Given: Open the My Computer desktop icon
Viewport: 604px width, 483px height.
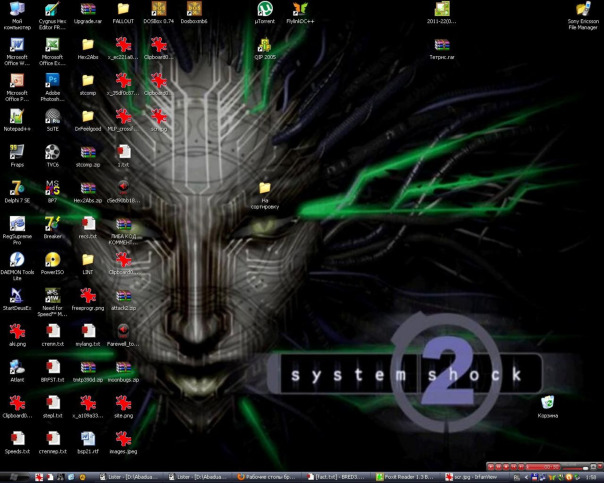Looking at the screenshot, I should tap(17, 15).
